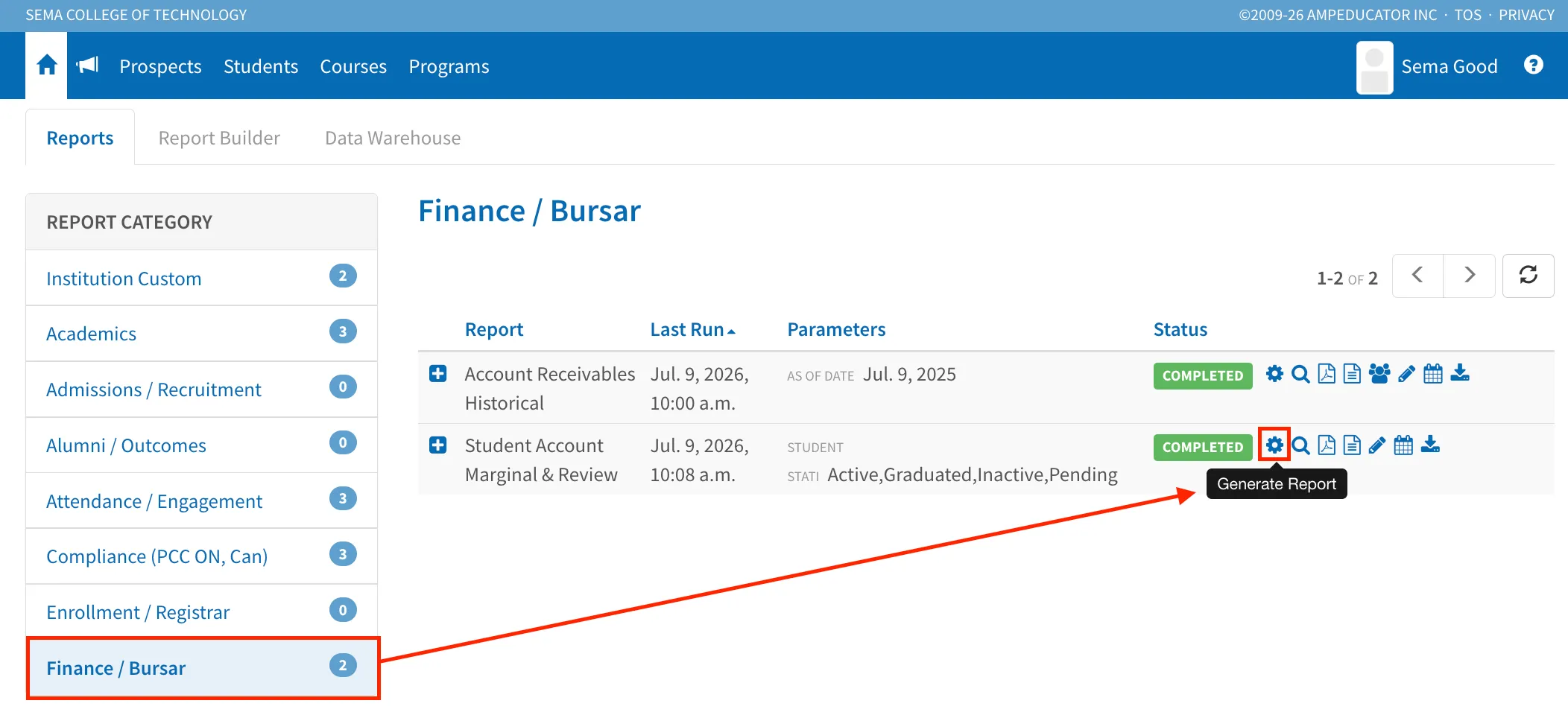Open the help question mark icon
This screenshot has height=718, width=1568.
pyautogui.click(x=1533, y=65)
